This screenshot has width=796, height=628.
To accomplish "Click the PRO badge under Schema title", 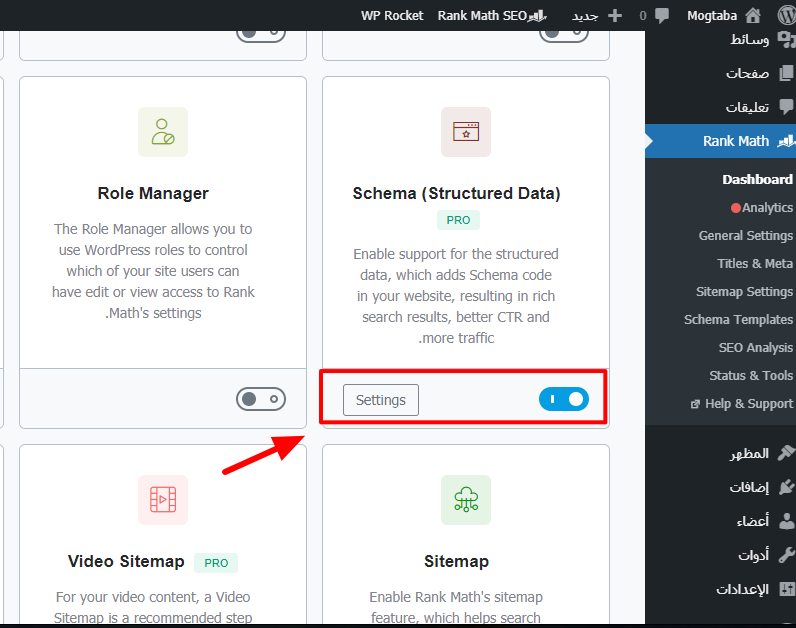I will pos(458,220).
